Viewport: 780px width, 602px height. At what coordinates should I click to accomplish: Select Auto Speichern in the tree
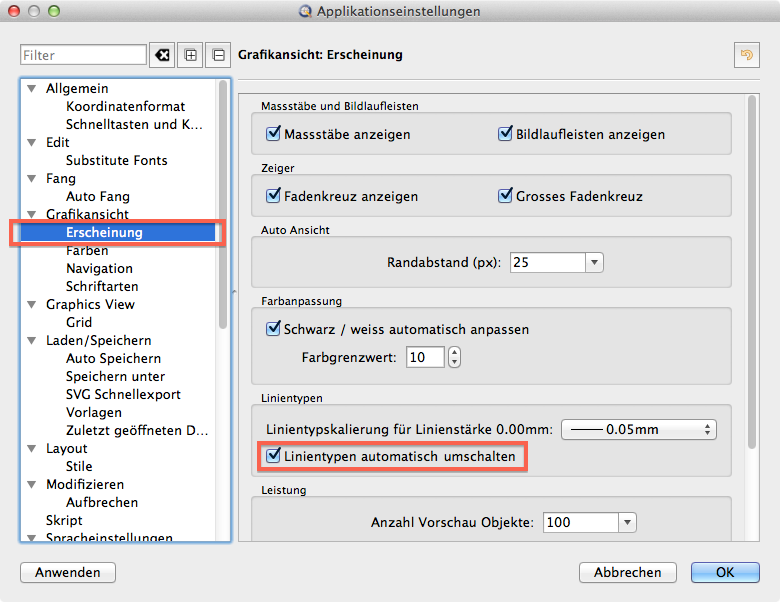pyautogui.click(x=113, y=358)
